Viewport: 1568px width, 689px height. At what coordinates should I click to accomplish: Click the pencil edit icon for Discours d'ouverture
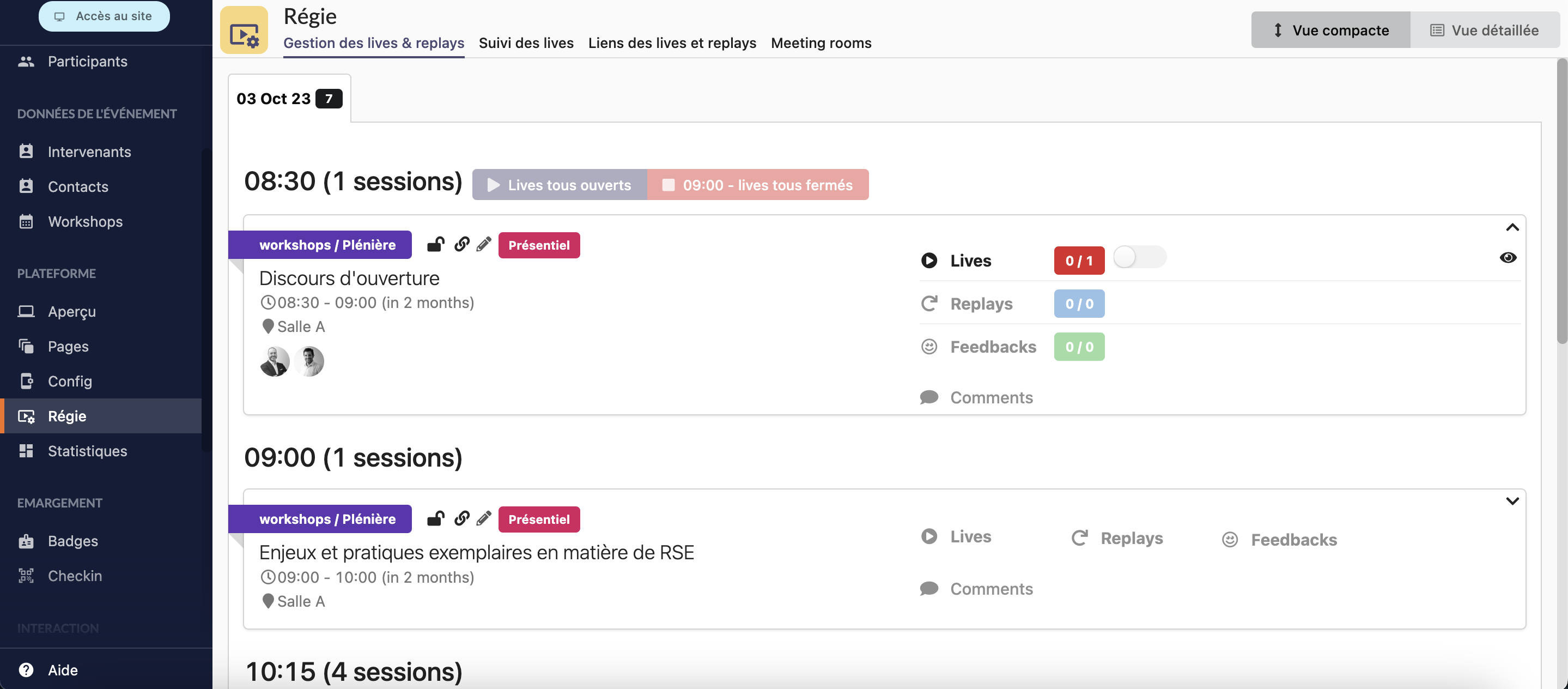pyautogui.click(x=483, y=245)
